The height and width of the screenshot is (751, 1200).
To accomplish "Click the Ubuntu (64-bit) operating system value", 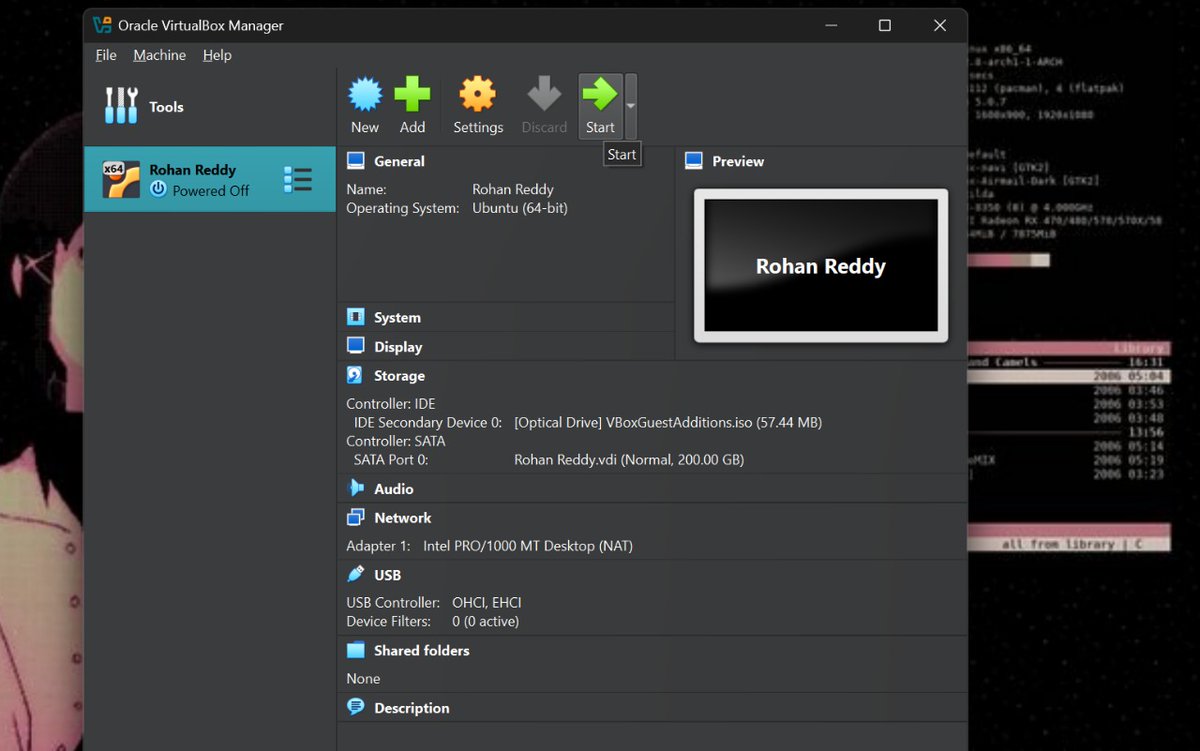I will tap(520, 208).
